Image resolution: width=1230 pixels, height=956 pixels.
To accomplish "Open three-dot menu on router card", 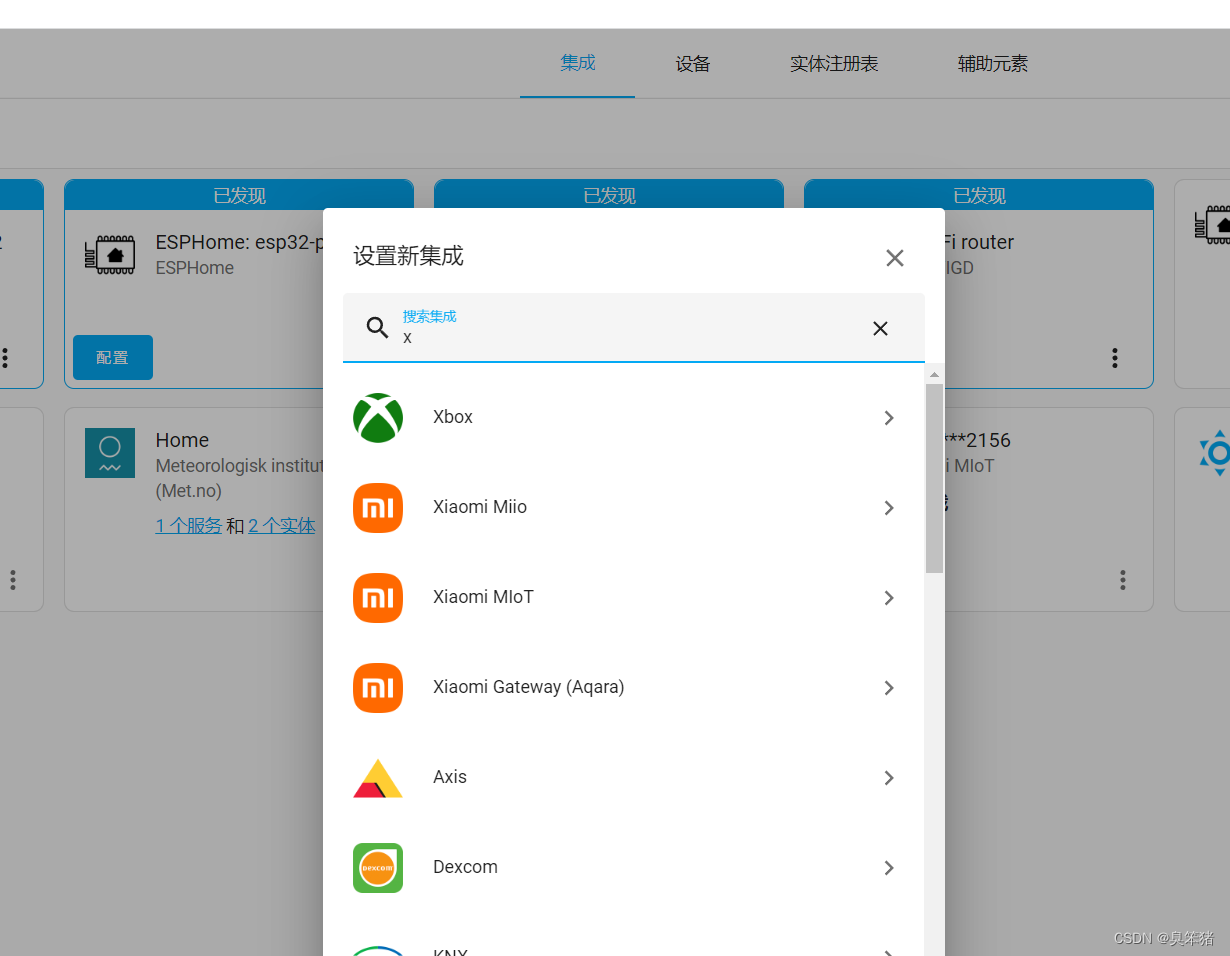I will coord(1115,358).
